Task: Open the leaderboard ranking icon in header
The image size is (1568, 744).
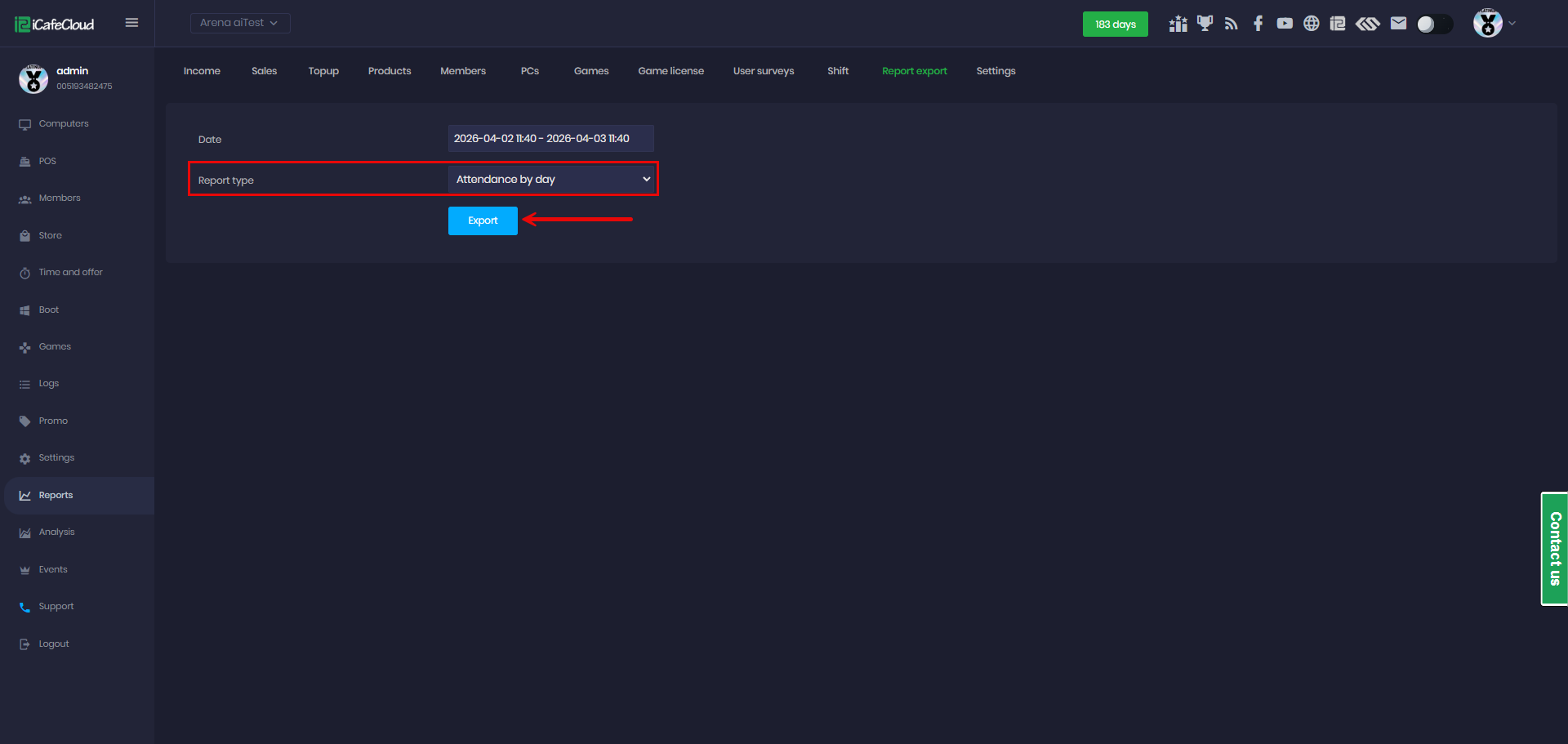Action: tap(1178, 24)
